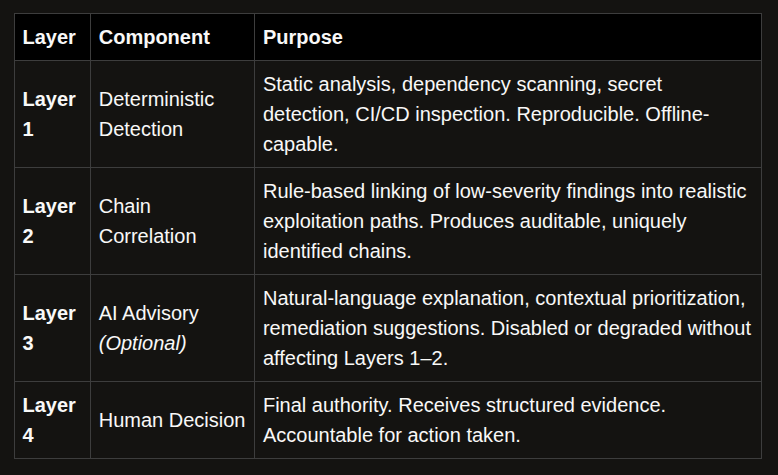The height and width of the screenshot is (475, 778).
Task: Click the Rule-based linking purpose text
Action: click(505, 221)
